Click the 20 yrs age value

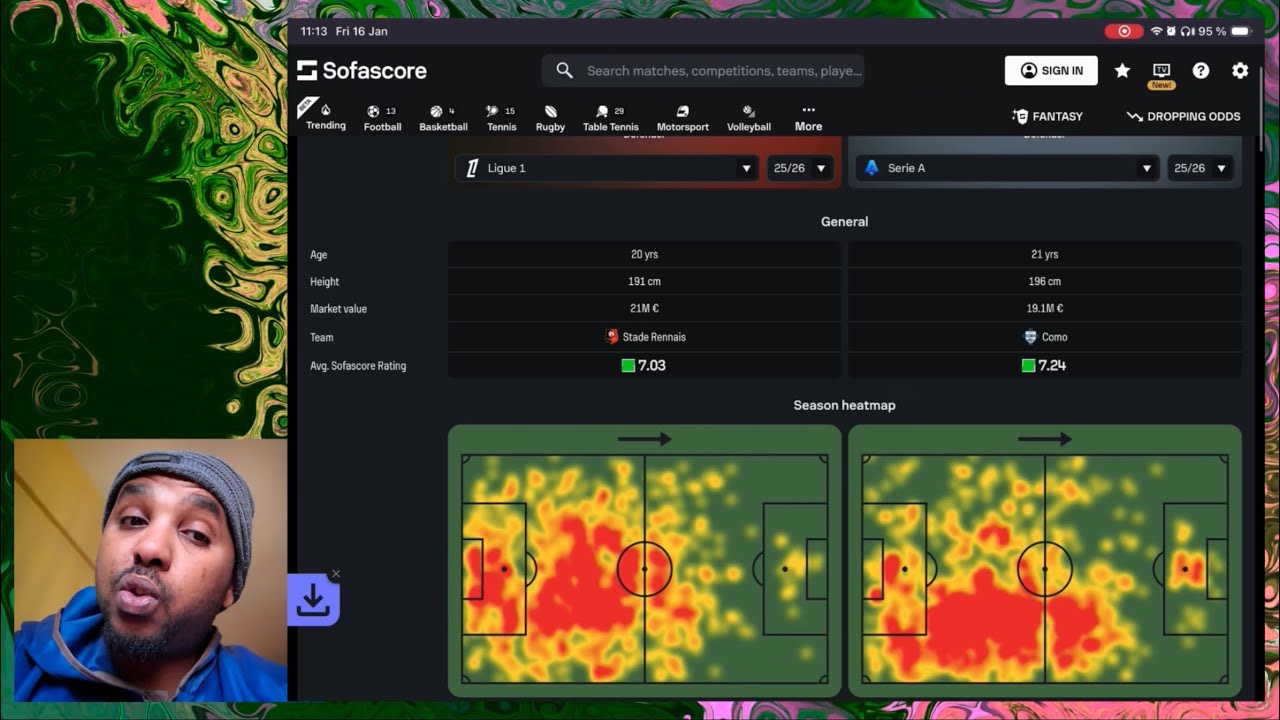pyautogui.click(x=644, y=255)
